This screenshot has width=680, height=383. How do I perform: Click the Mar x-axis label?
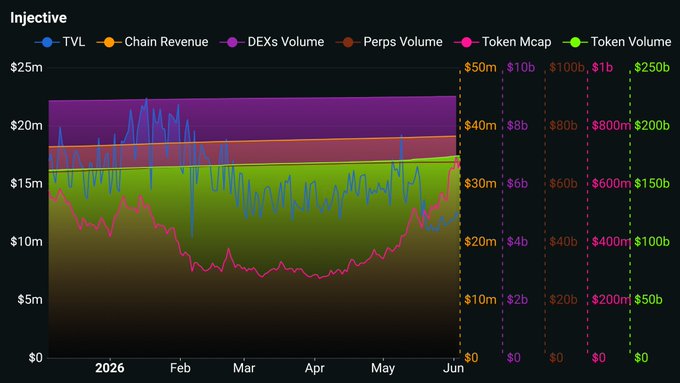(244, 368)
